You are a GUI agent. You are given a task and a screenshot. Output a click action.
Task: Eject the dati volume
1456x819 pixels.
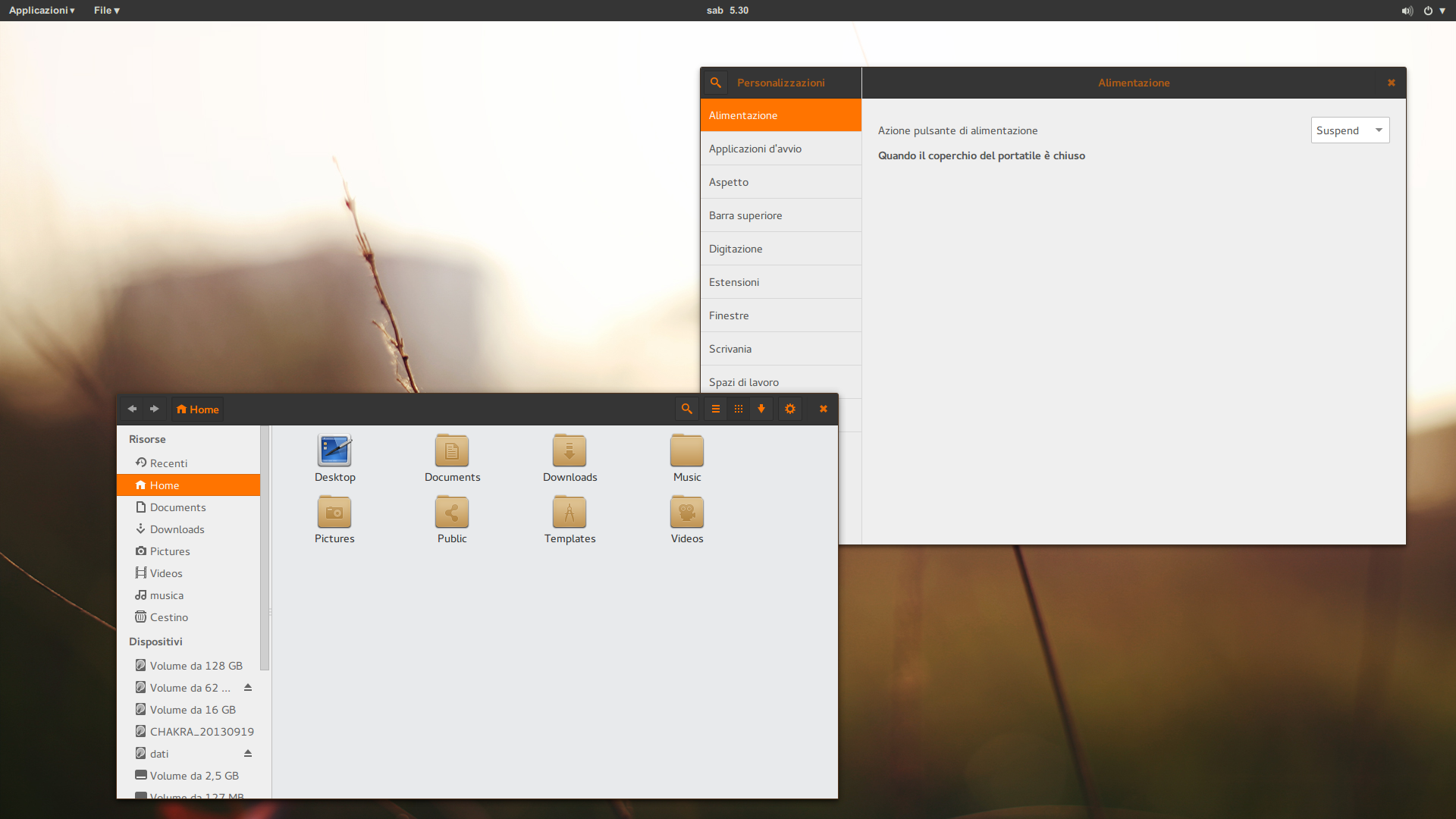(247, 753)
